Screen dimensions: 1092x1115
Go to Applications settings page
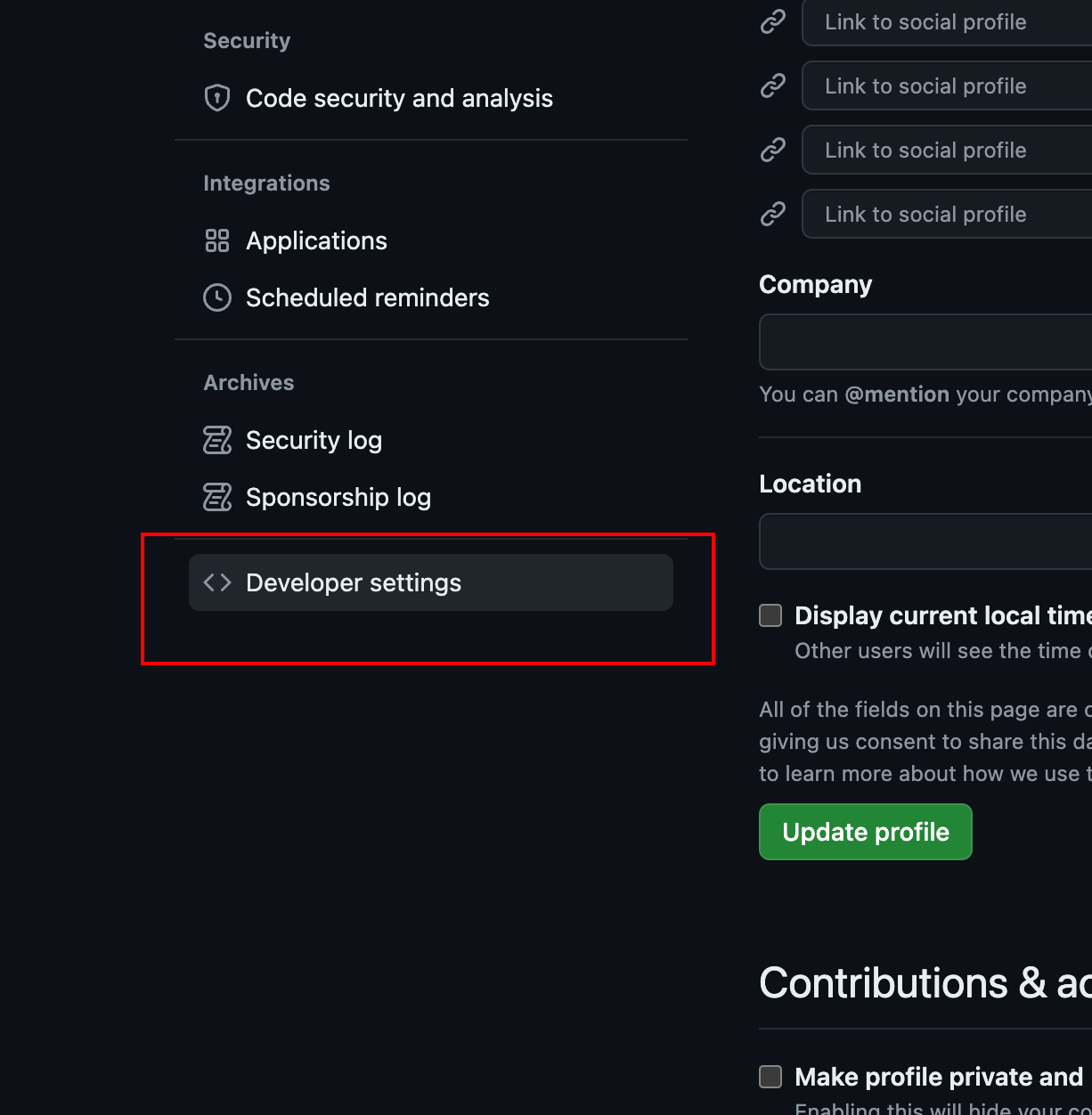316,240
